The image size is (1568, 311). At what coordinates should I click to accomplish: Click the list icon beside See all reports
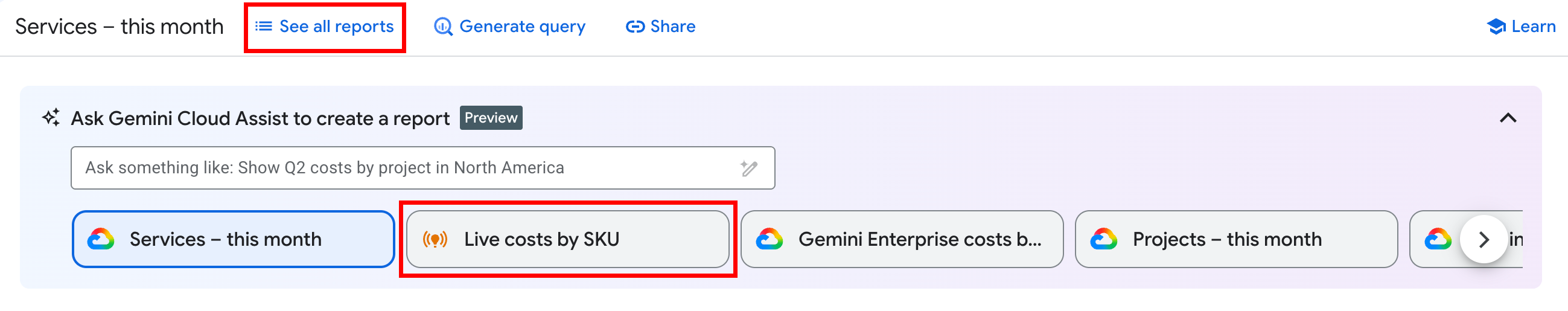(x=263, y=26)
